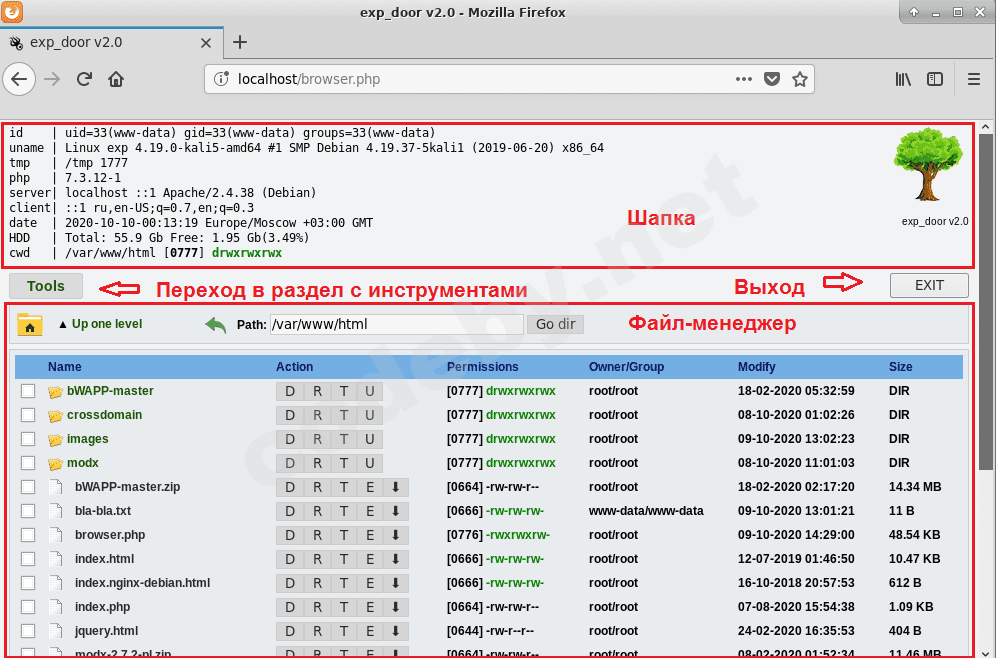Click the home folder icon in file manager
The image size is (996, 658).
click(30, 325)
